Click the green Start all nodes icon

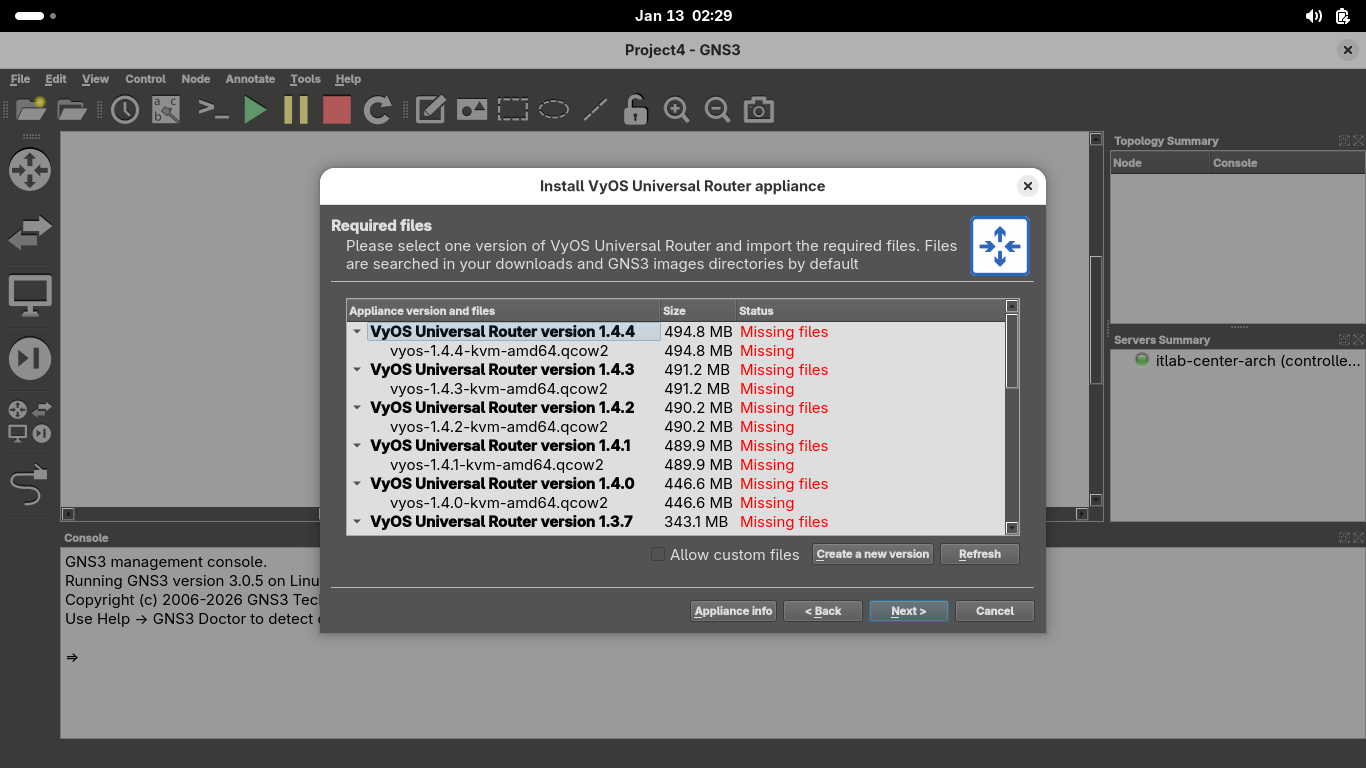(255, 110)
